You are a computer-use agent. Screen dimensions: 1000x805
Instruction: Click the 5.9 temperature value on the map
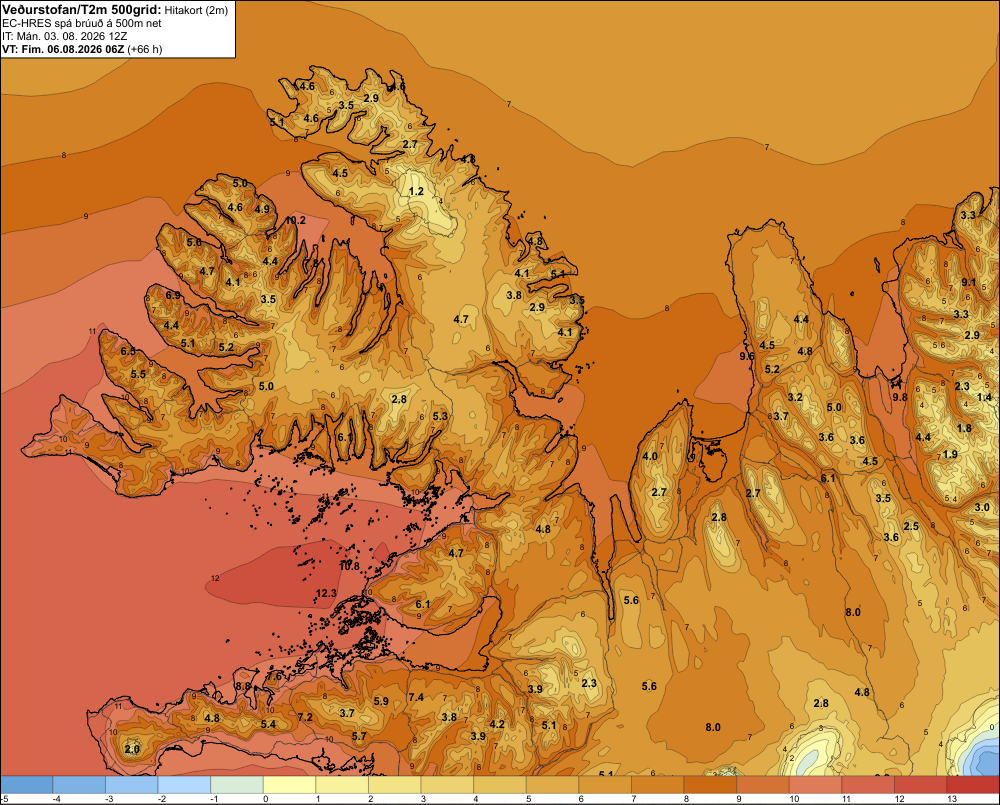pos(381,701)
